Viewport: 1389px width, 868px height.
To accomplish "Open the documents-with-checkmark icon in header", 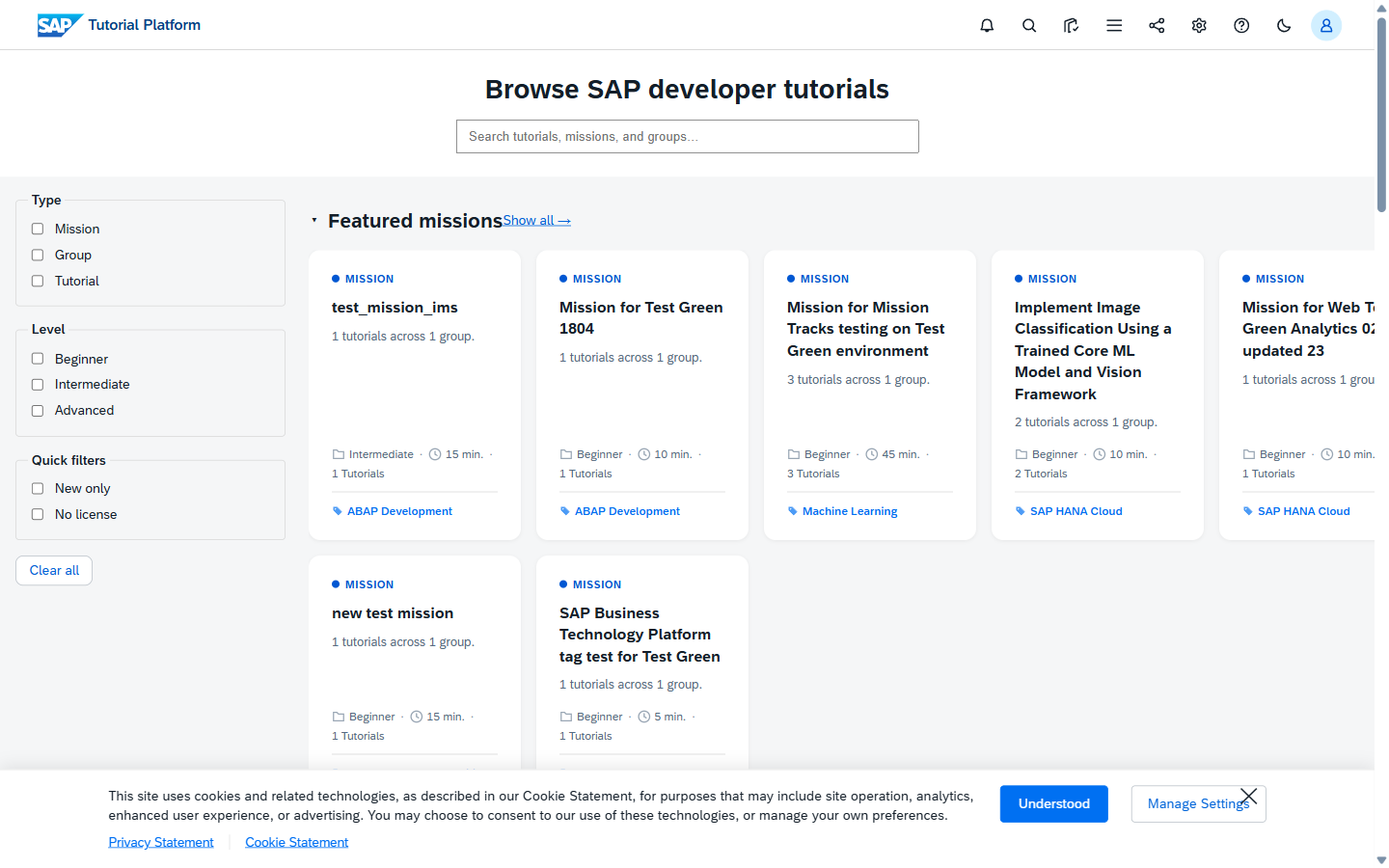I will tap(1072, 26).
